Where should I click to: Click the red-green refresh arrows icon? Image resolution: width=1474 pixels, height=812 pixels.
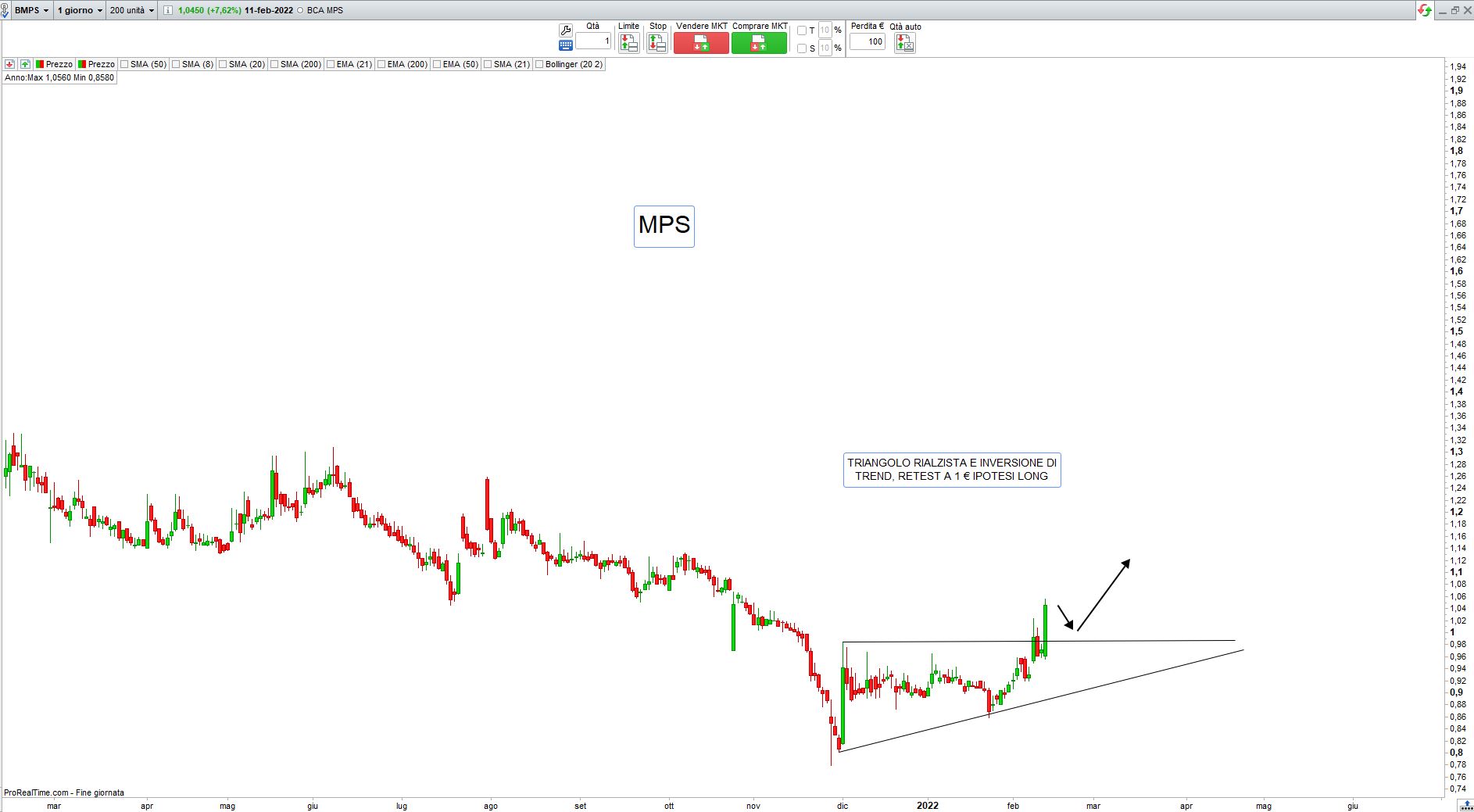tap(1425, 10)
